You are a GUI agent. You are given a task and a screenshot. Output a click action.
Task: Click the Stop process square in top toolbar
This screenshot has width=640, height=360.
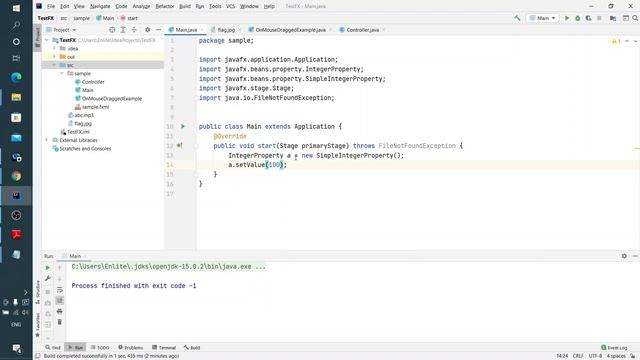[599, 18]
